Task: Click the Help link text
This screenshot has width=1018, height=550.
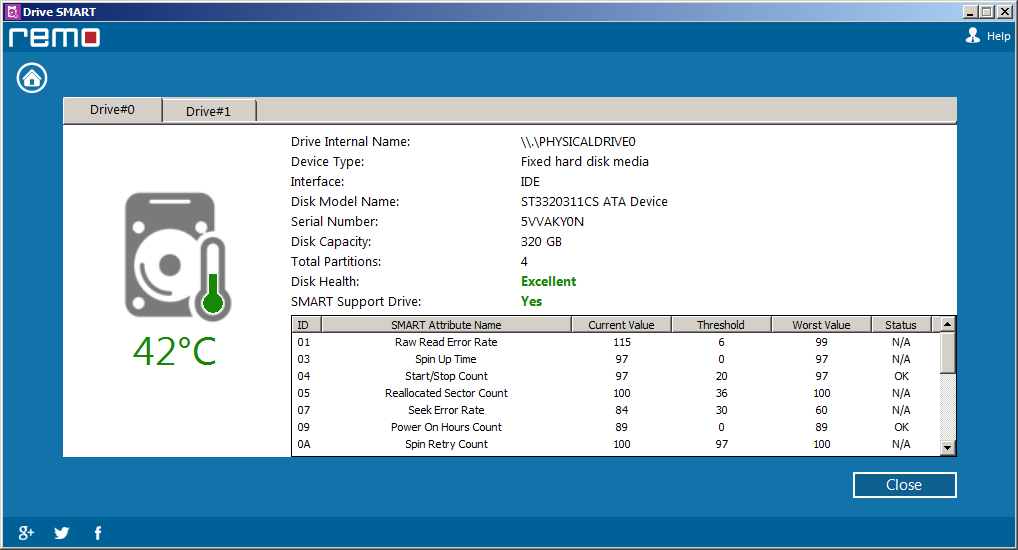Action: point(998,37)
